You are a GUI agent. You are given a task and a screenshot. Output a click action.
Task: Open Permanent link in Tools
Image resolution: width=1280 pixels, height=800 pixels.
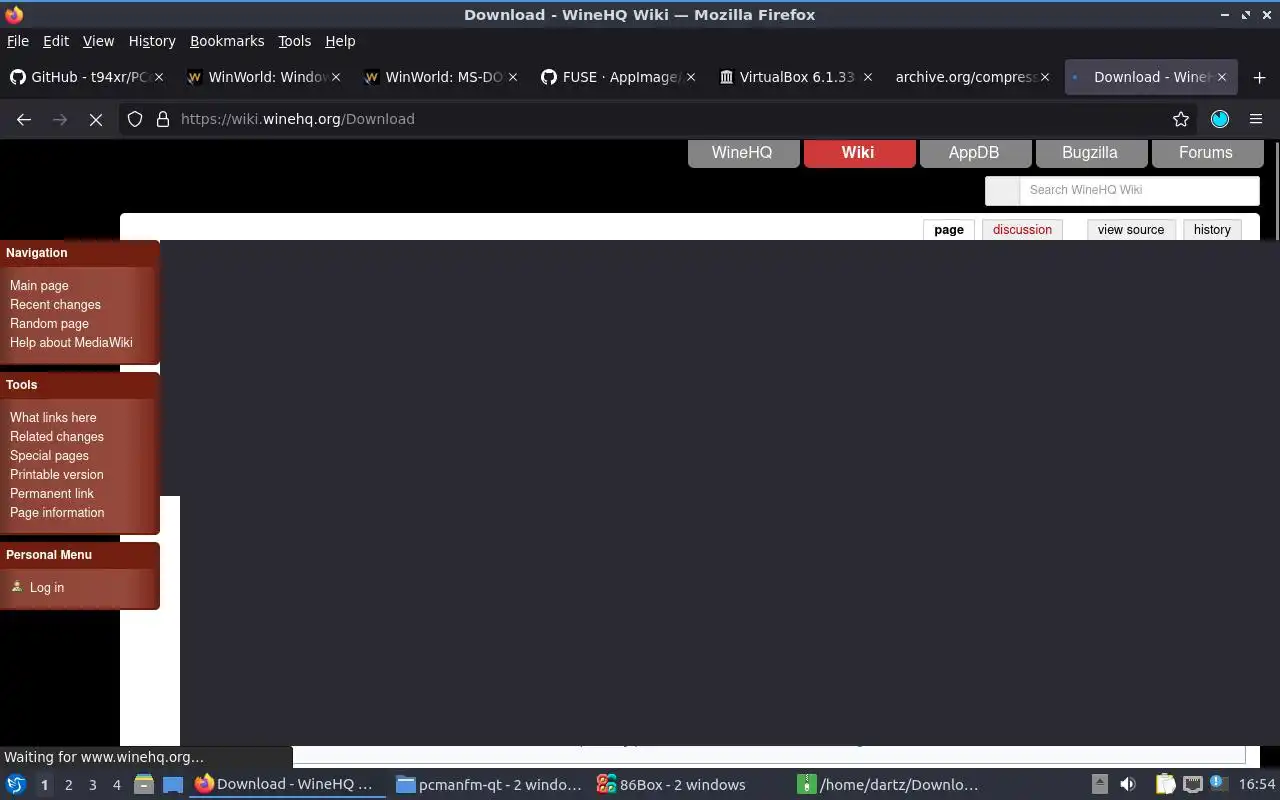(x=52, y=494)
